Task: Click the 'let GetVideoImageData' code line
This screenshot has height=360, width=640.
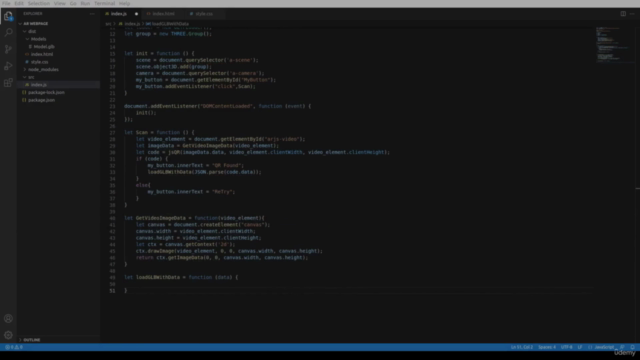Action: coord(194,218)
